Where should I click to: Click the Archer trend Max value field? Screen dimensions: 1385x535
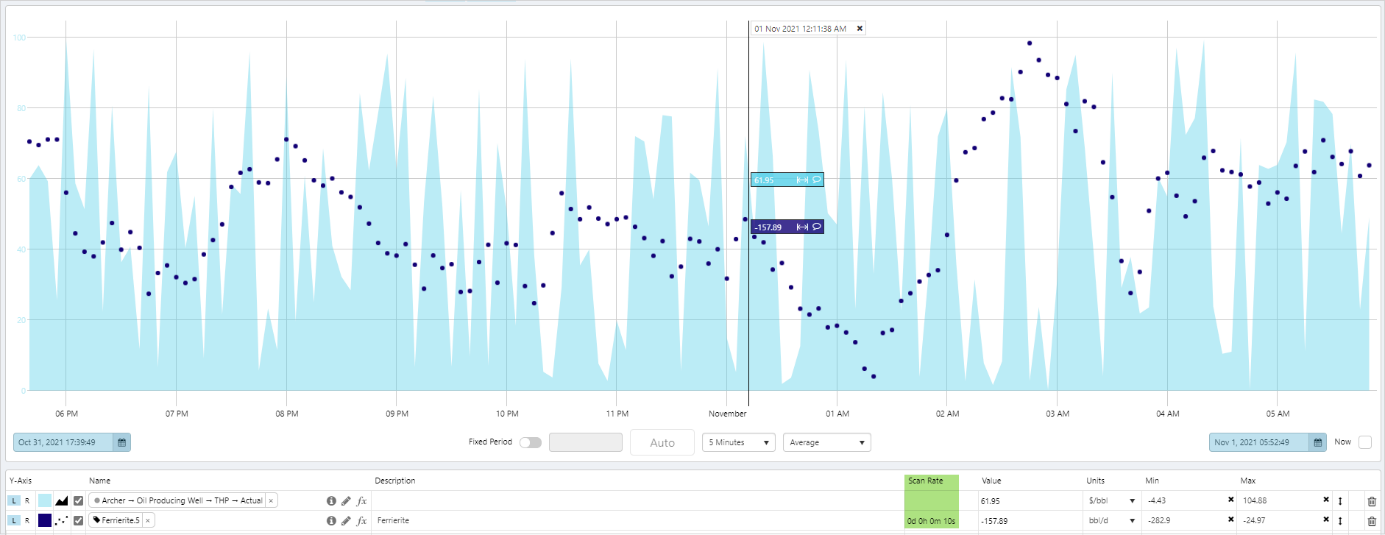tap(1275, 500)
